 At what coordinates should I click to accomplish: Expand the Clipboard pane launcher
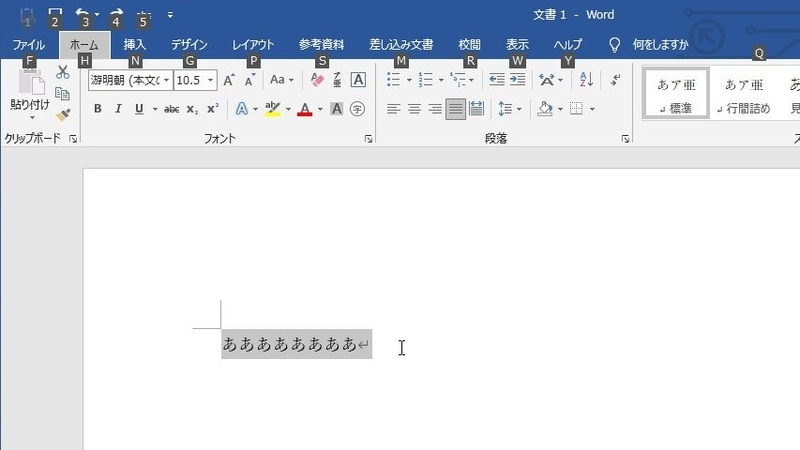click(73, 139)
